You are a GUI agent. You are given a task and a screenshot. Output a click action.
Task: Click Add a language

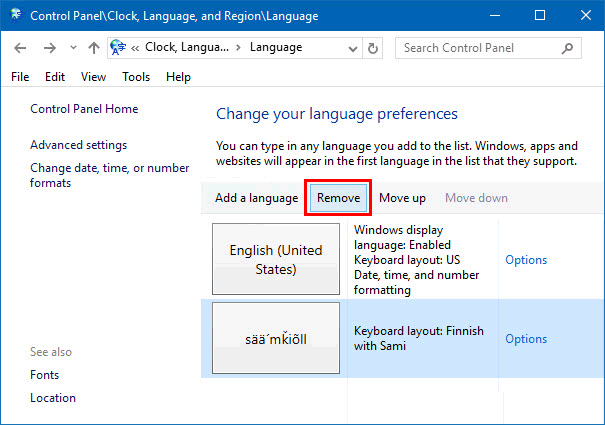[x=256, y=198]
